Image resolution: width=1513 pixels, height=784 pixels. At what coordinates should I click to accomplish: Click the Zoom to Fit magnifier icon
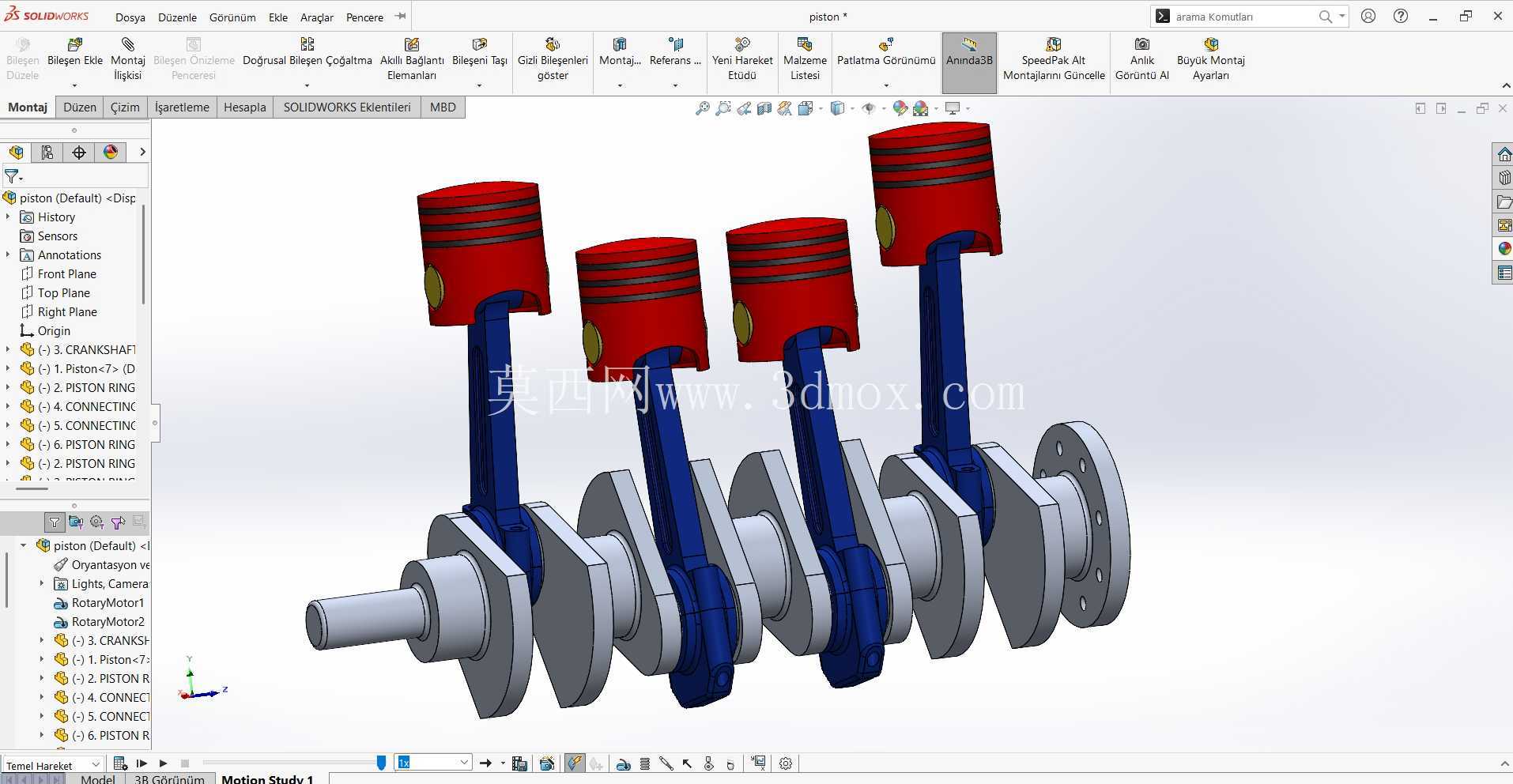click(702, 108)
